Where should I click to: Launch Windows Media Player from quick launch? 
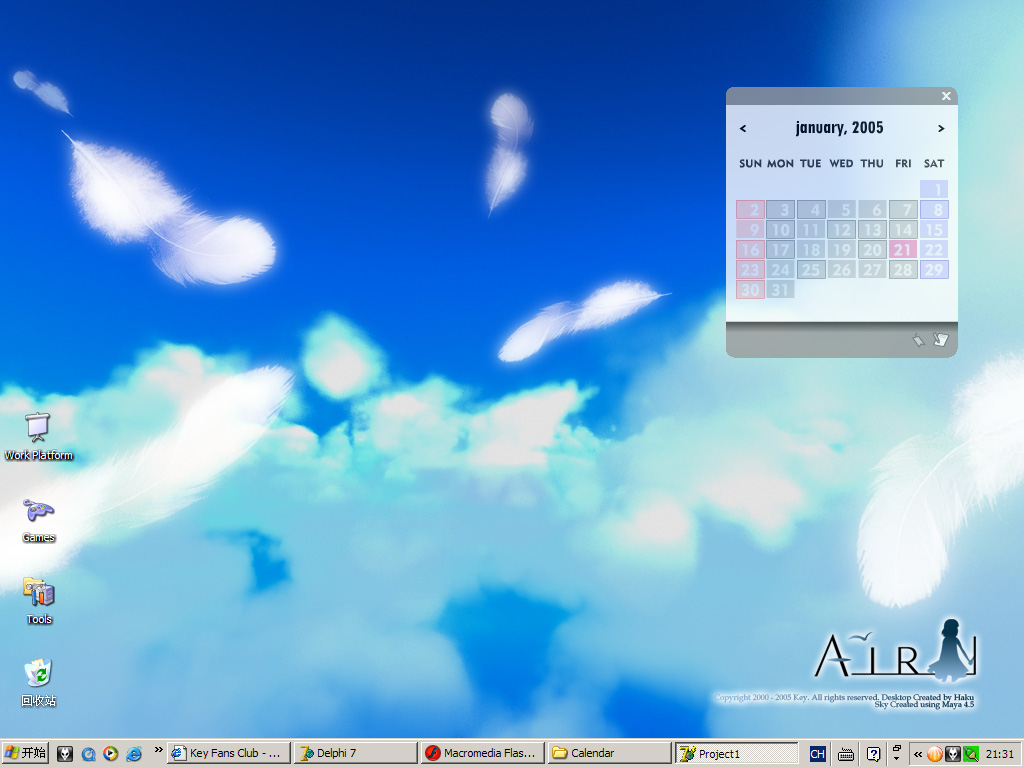[110, 754]
